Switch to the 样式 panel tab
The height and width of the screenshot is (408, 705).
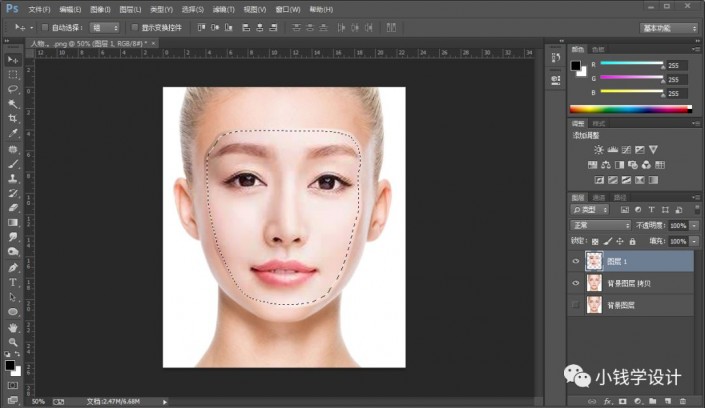coord(599,124)
